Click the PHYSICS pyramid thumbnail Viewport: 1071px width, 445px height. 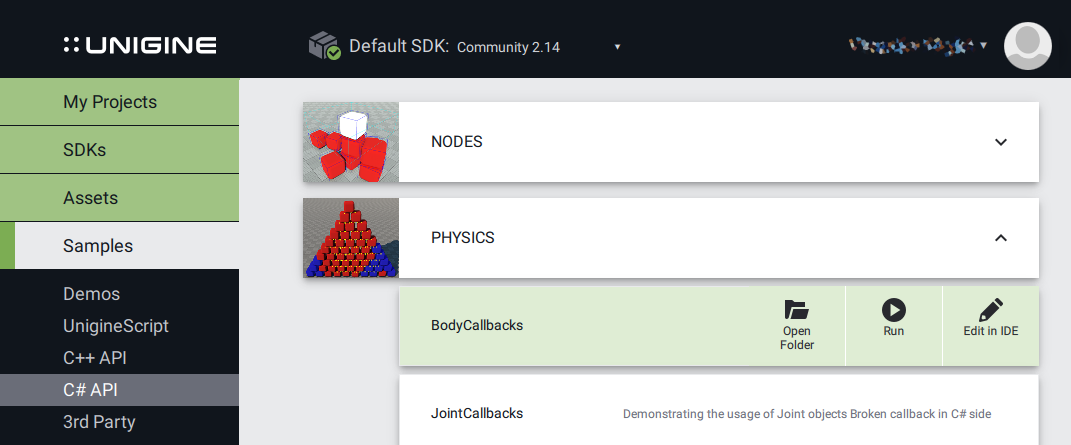tap(350, 238)
